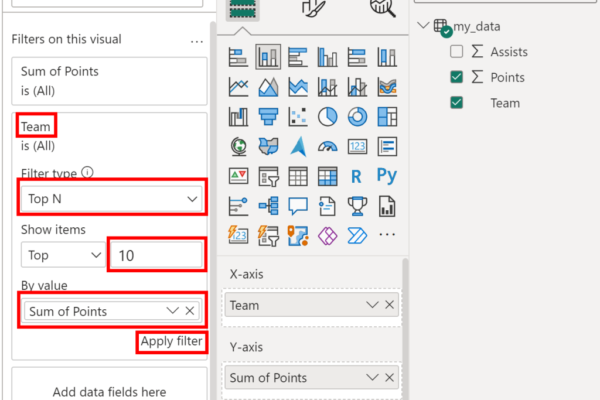600x400 pixels.
Task: Choose the Decomposition tree visual
Action: (268, 206)
